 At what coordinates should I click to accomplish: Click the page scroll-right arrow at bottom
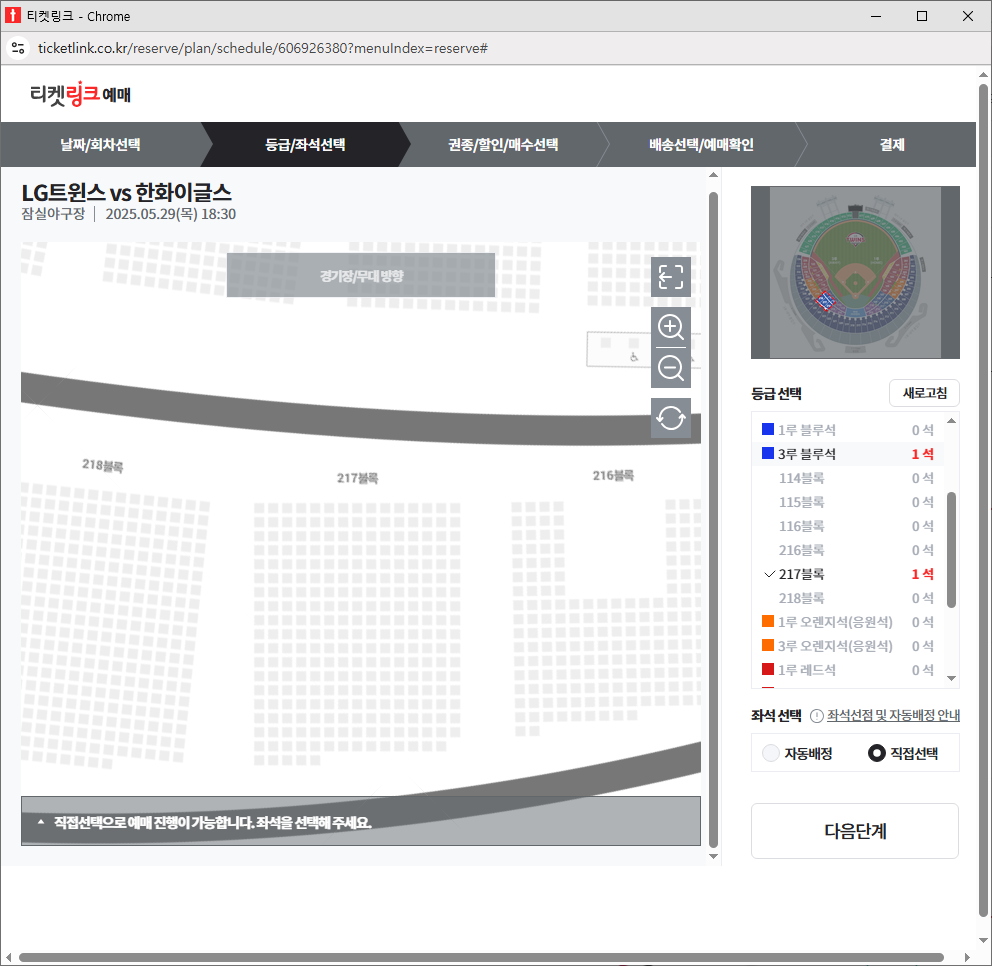coord(967,957)
